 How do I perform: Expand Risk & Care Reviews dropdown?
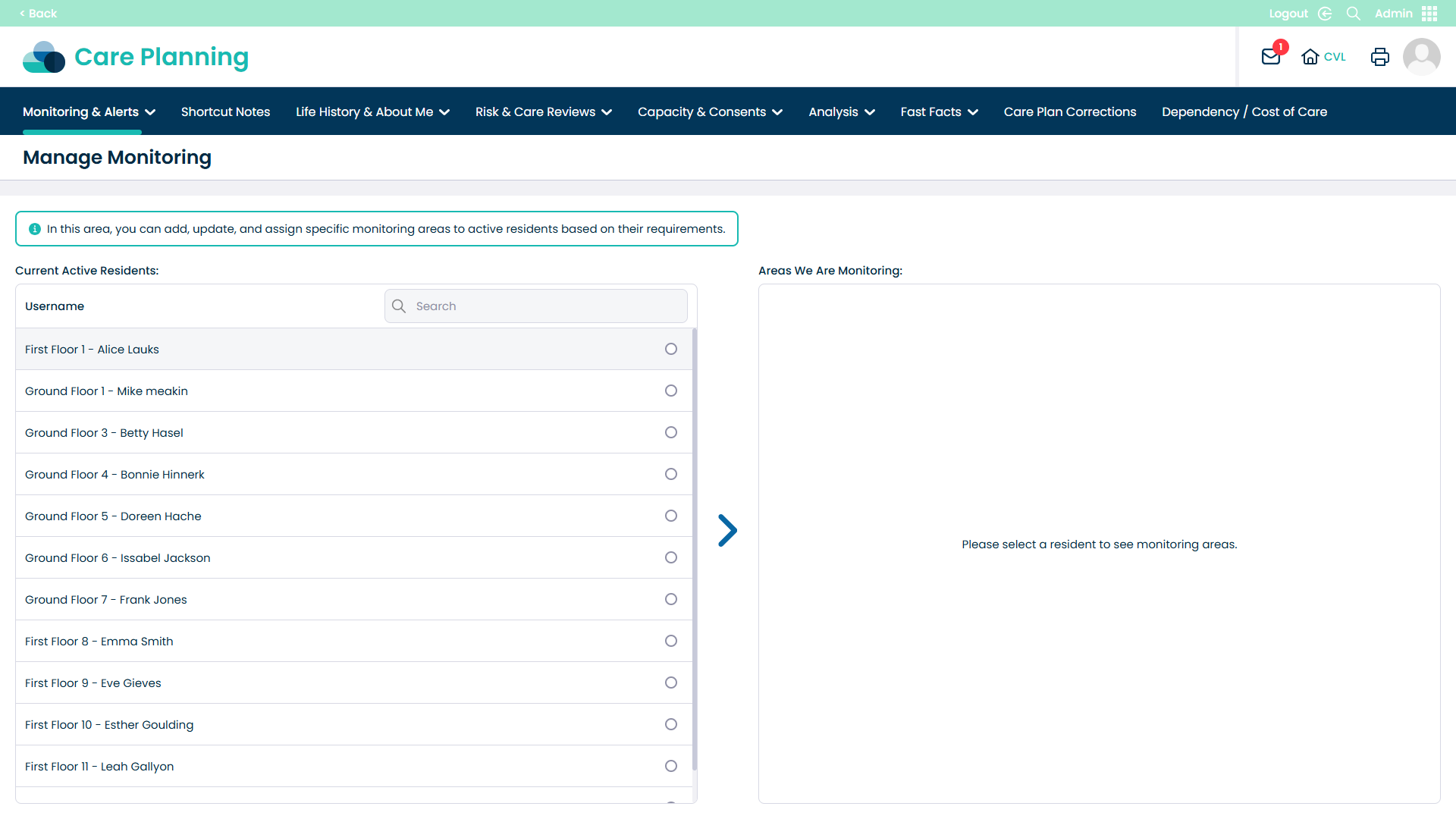click(543, 111)
